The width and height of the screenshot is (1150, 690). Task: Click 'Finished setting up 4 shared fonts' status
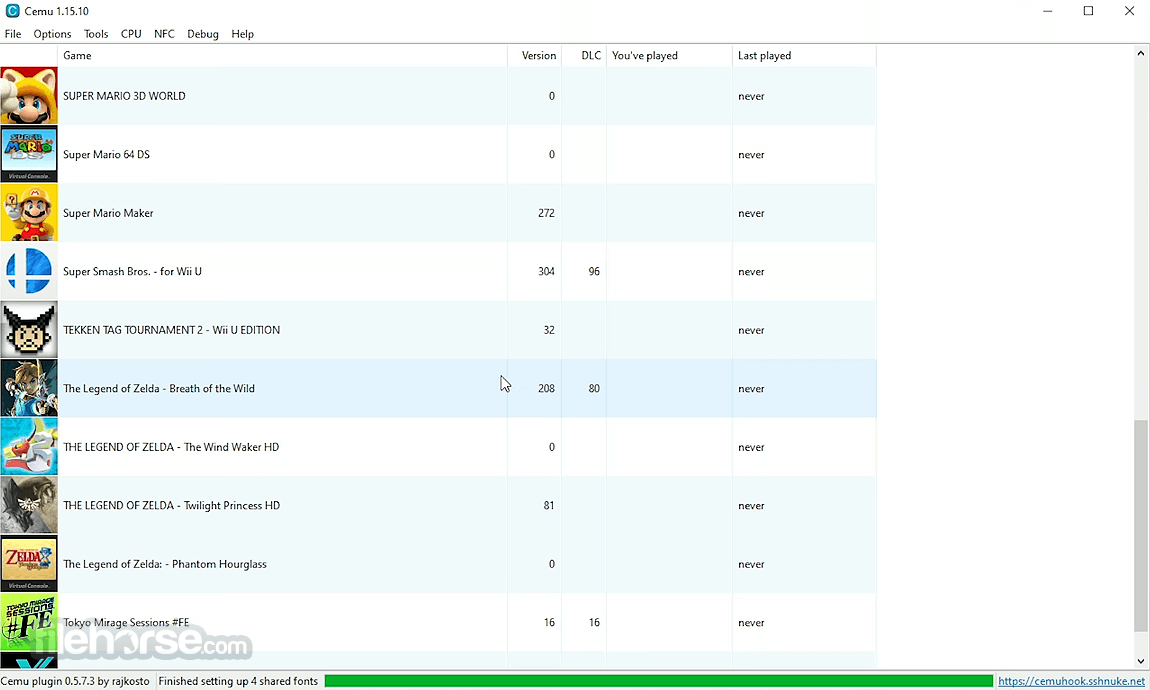pos(238,681)
